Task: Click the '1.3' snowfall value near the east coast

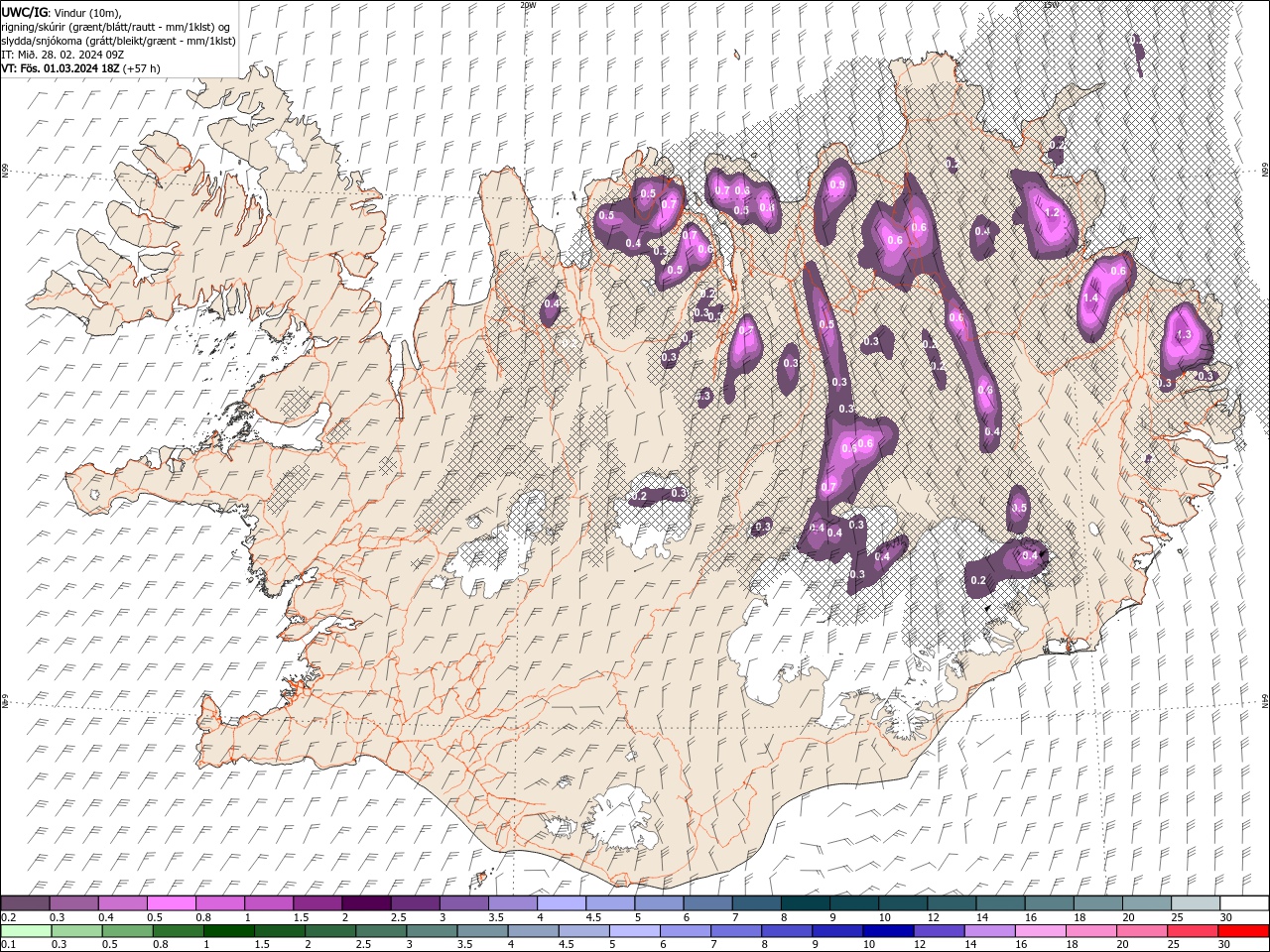Action: click(1183, 335)
